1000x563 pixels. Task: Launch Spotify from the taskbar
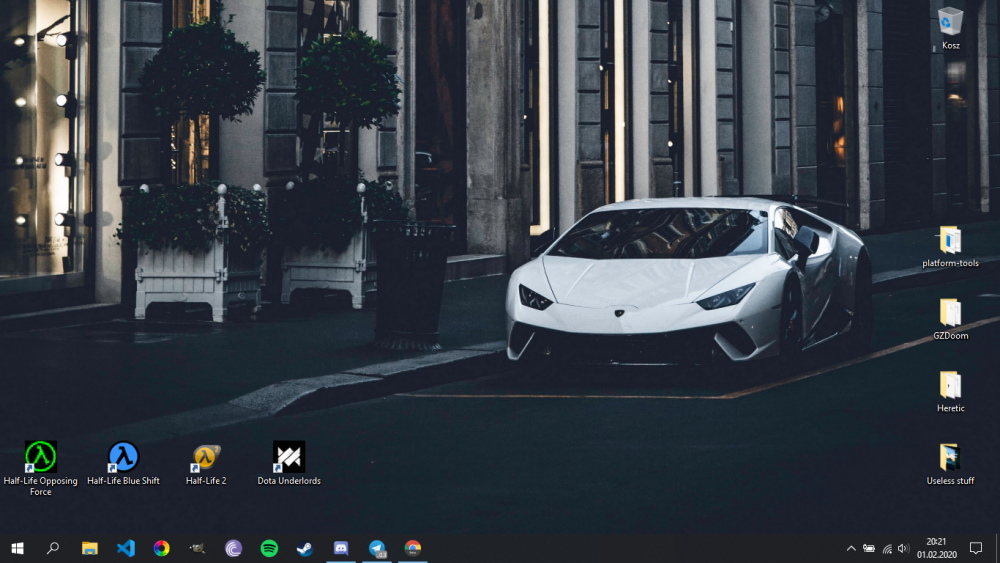(269, 548)
